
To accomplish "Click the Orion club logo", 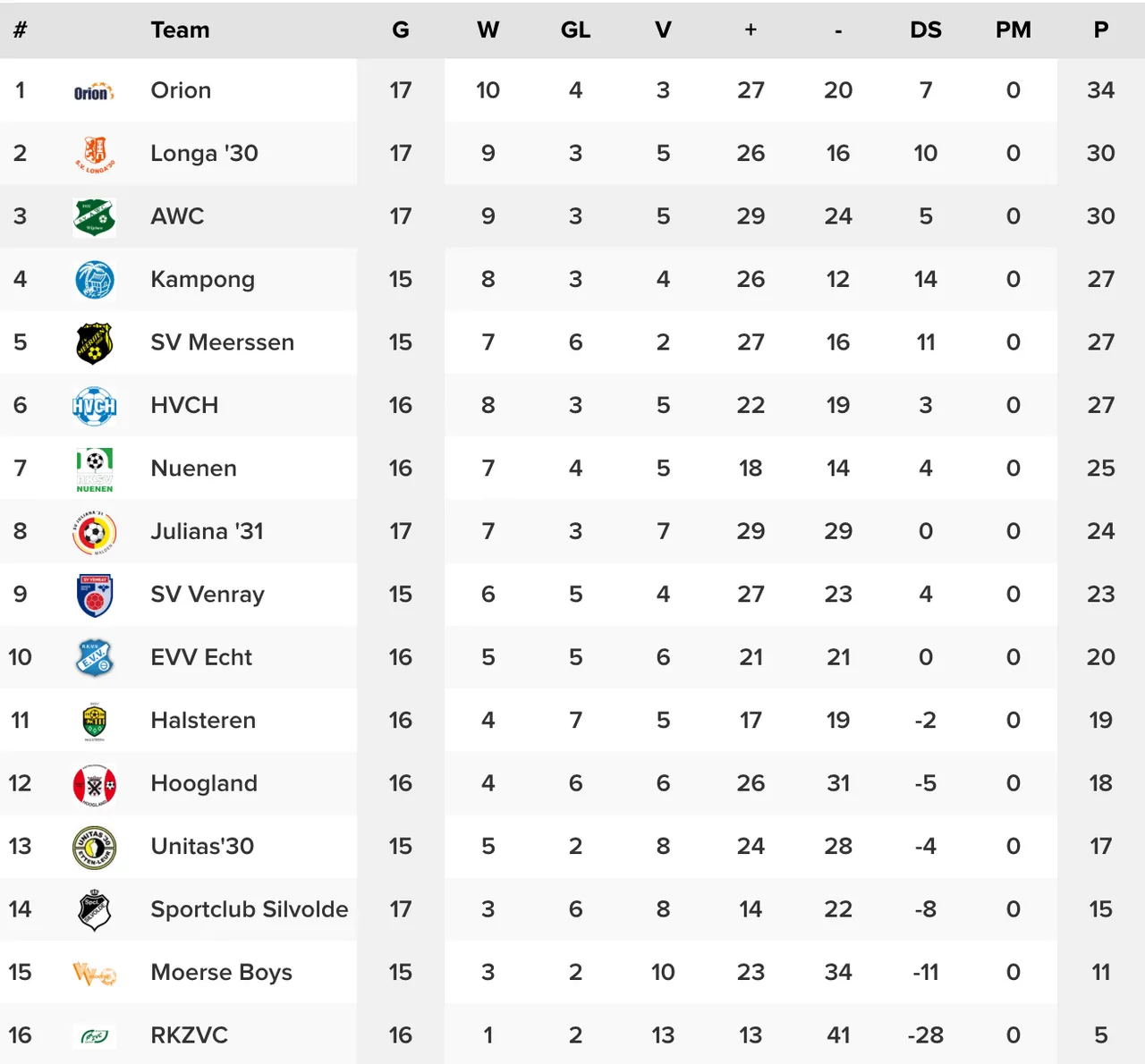I will click(94, 91).
